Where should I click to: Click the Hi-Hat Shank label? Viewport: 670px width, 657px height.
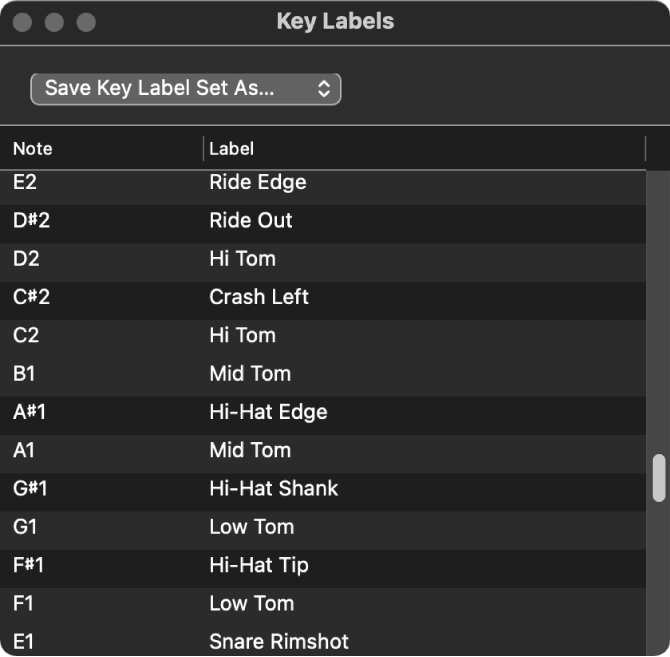274,488
